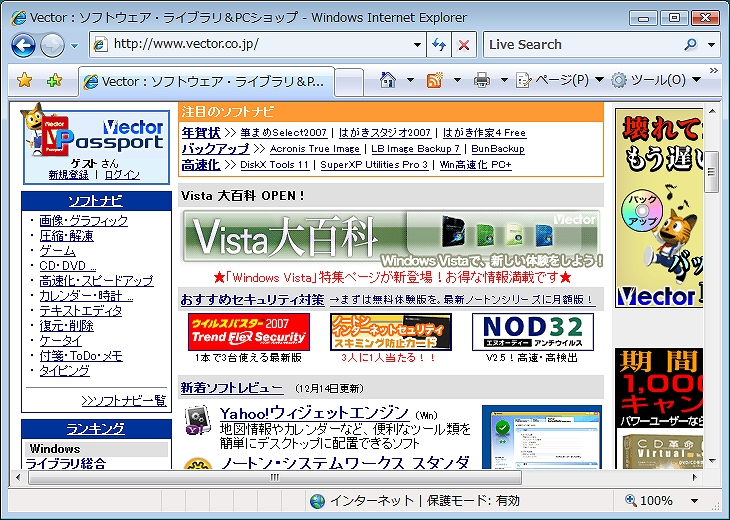
Task: Open the ゲーム category link
Action: [x=57, y=251]
